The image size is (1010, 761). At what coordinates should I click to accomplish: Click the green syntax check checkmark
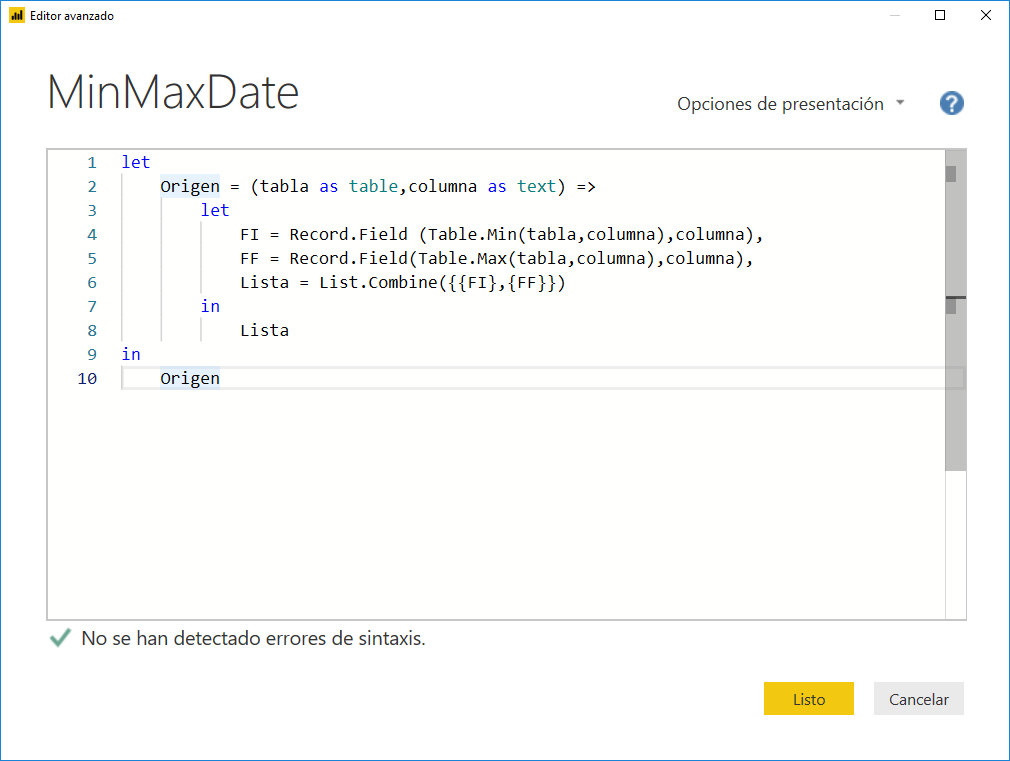coord(59,637)
